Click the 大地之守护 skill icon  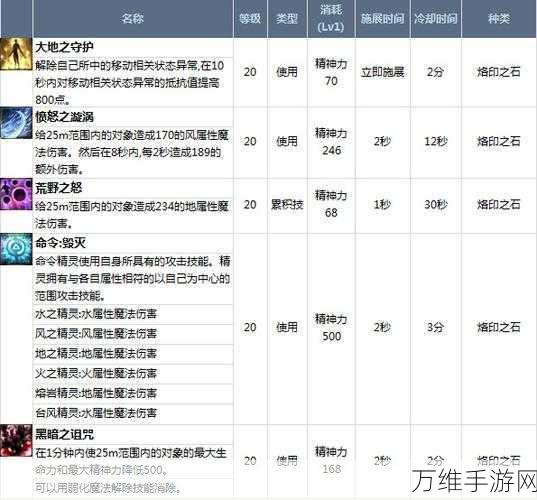pos(16,54)
